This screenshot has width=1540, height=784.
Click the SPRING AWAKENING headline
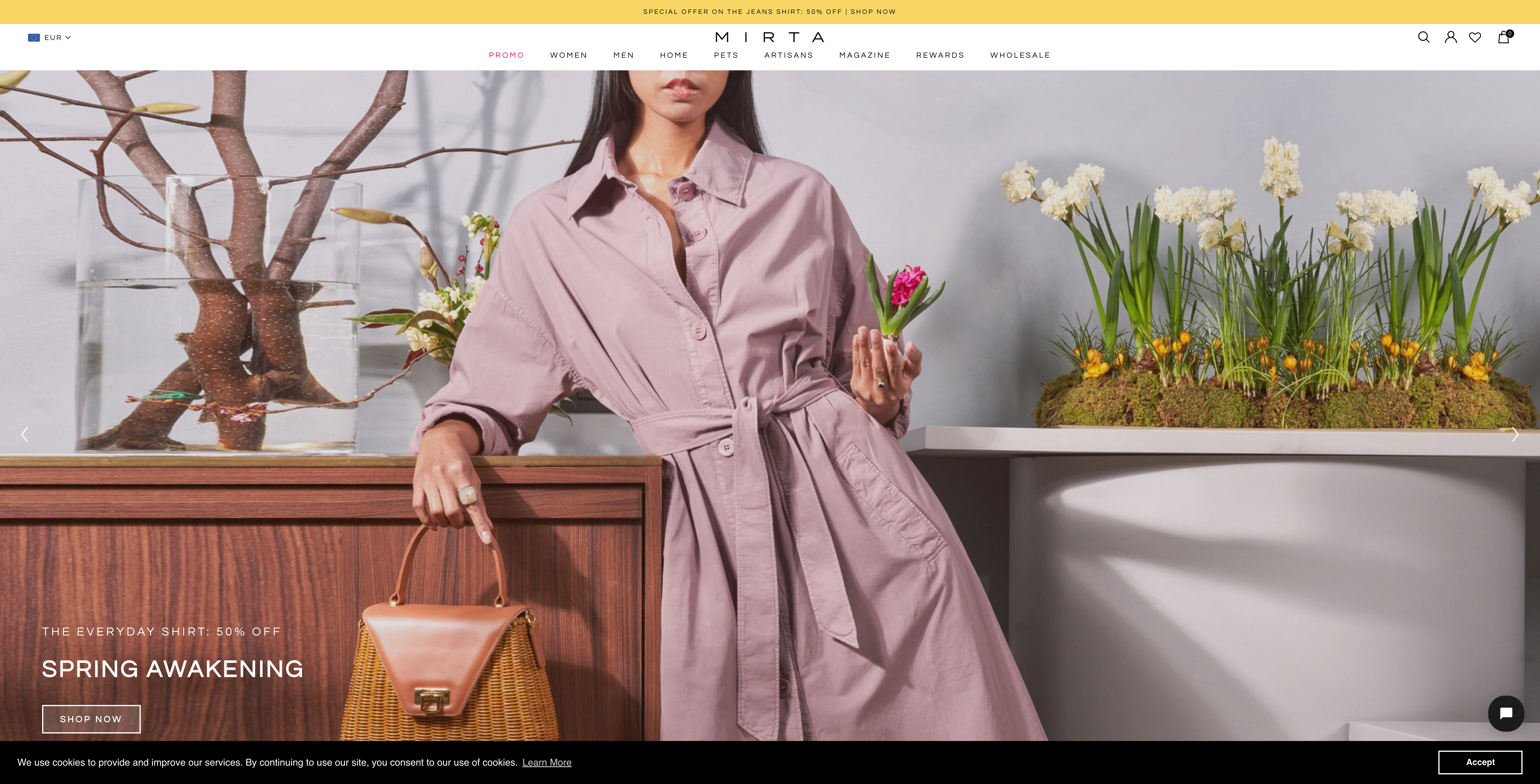pos(173,669)
